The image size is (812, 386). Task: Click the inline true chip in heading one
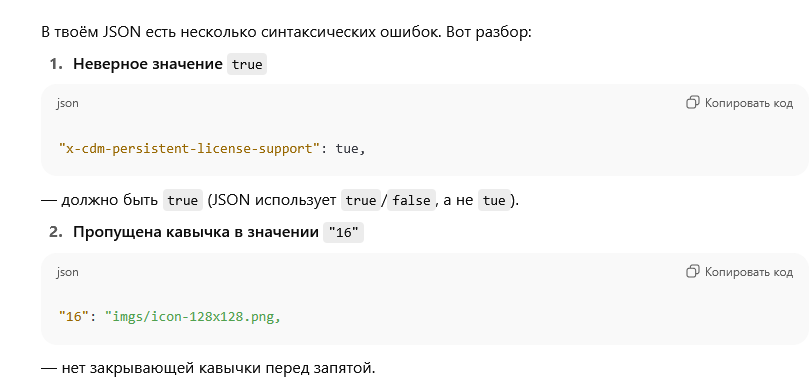[247, 65]
